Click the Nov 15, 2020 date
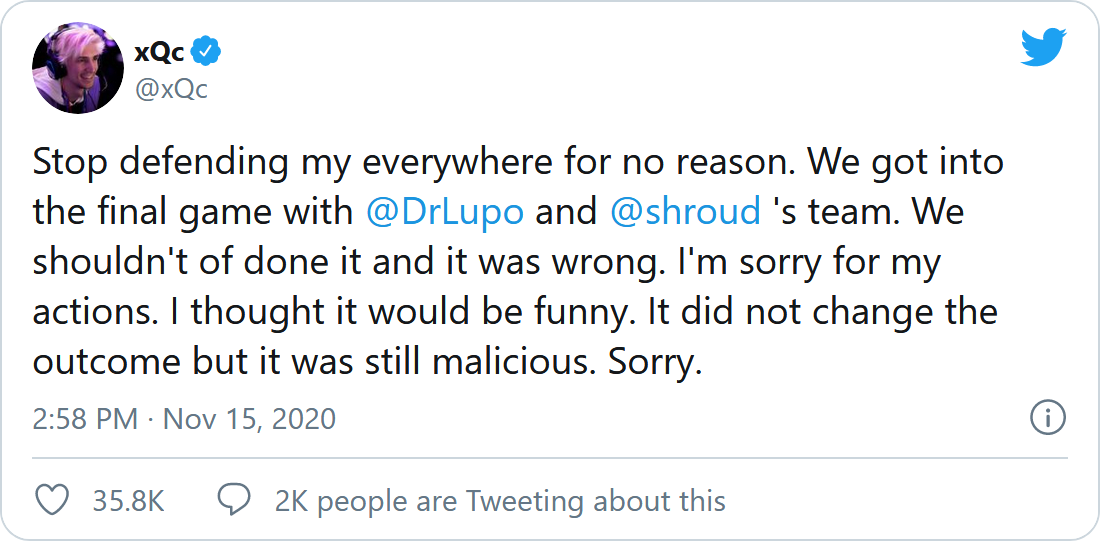 pos(249,418)
